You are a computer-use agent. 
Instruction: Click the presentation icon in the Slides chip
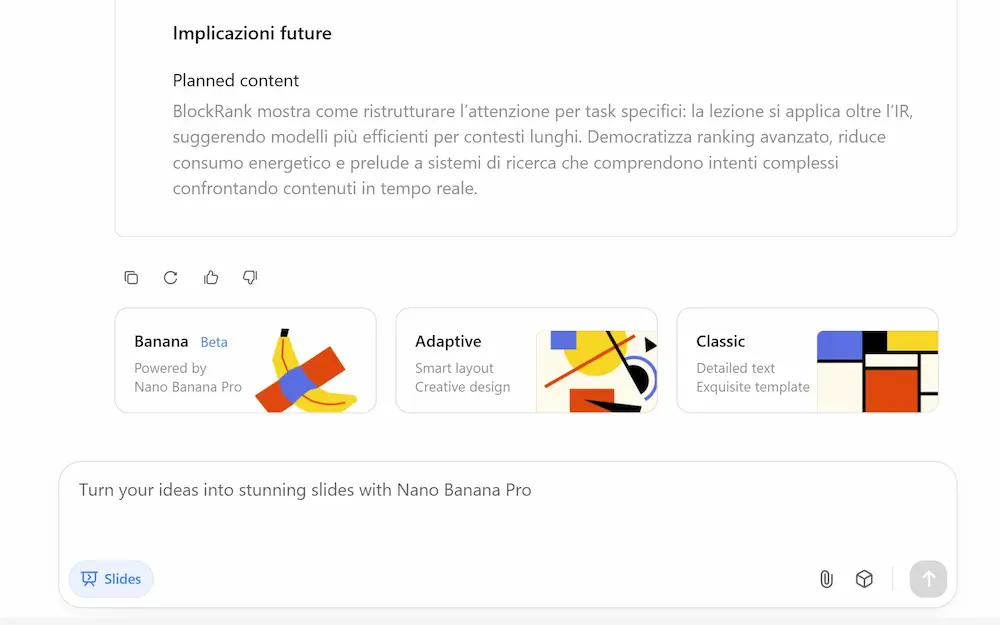(89, 579)
